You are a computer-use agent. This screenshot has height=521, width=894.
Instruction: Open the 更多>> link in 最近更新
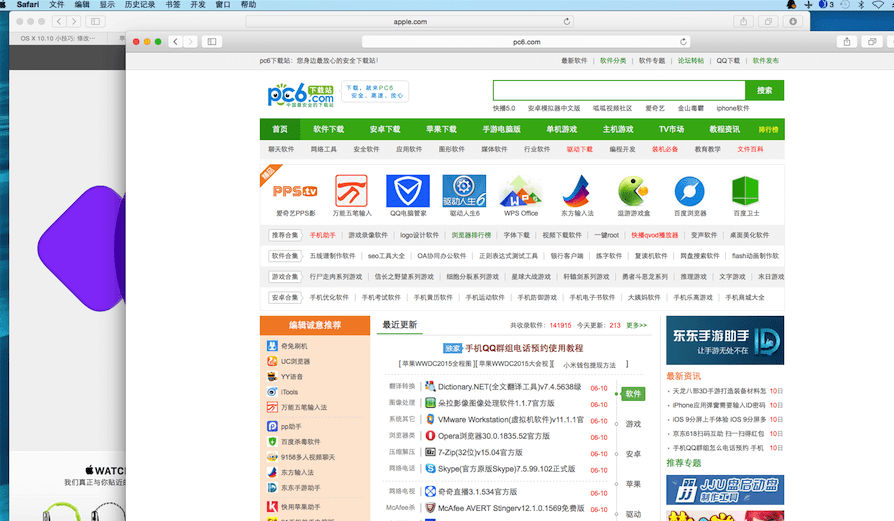coord(636,325)
